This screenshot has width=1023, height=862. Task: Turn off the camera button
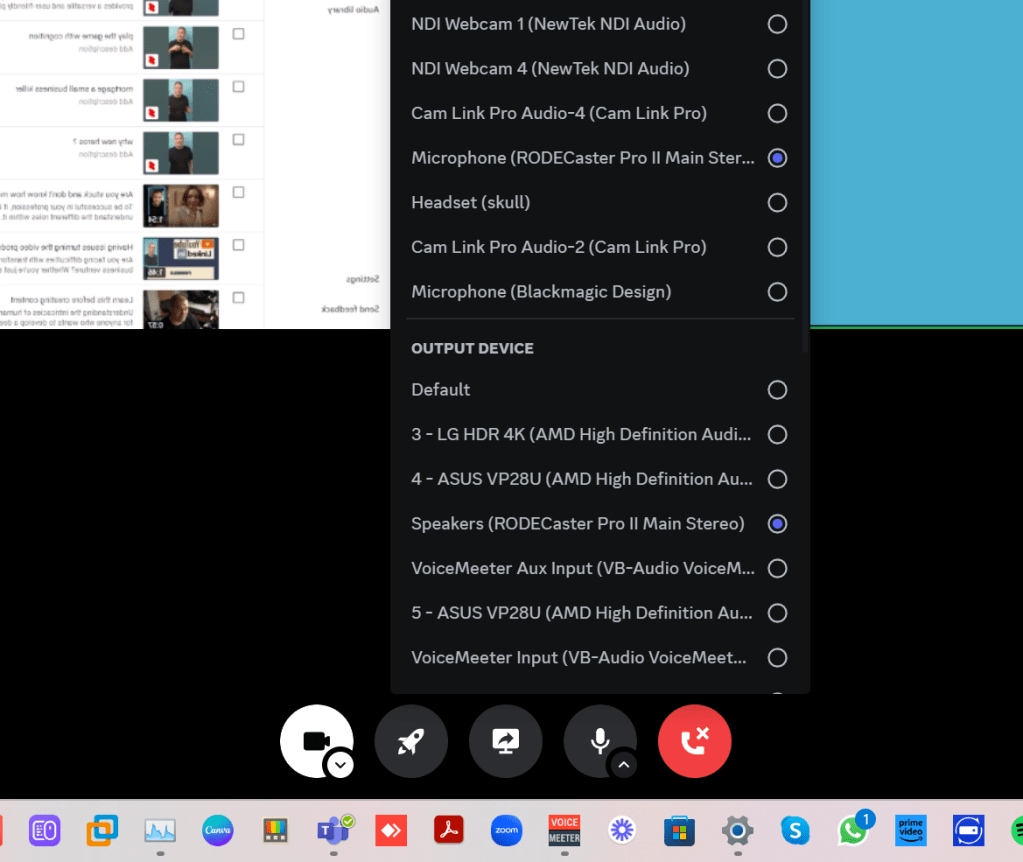pyautogui.click(x=316, y=741)
